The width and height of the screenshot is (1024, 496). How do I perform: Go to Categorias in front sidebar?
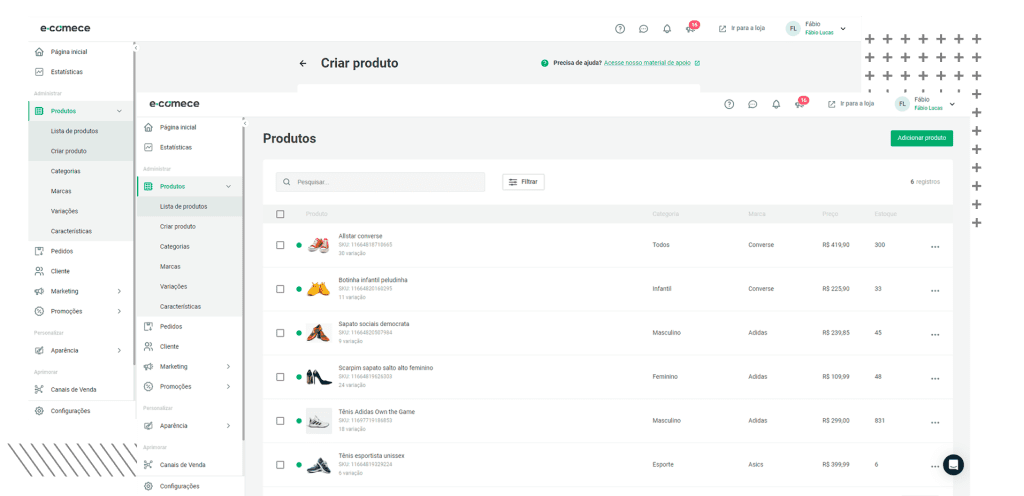175,246
